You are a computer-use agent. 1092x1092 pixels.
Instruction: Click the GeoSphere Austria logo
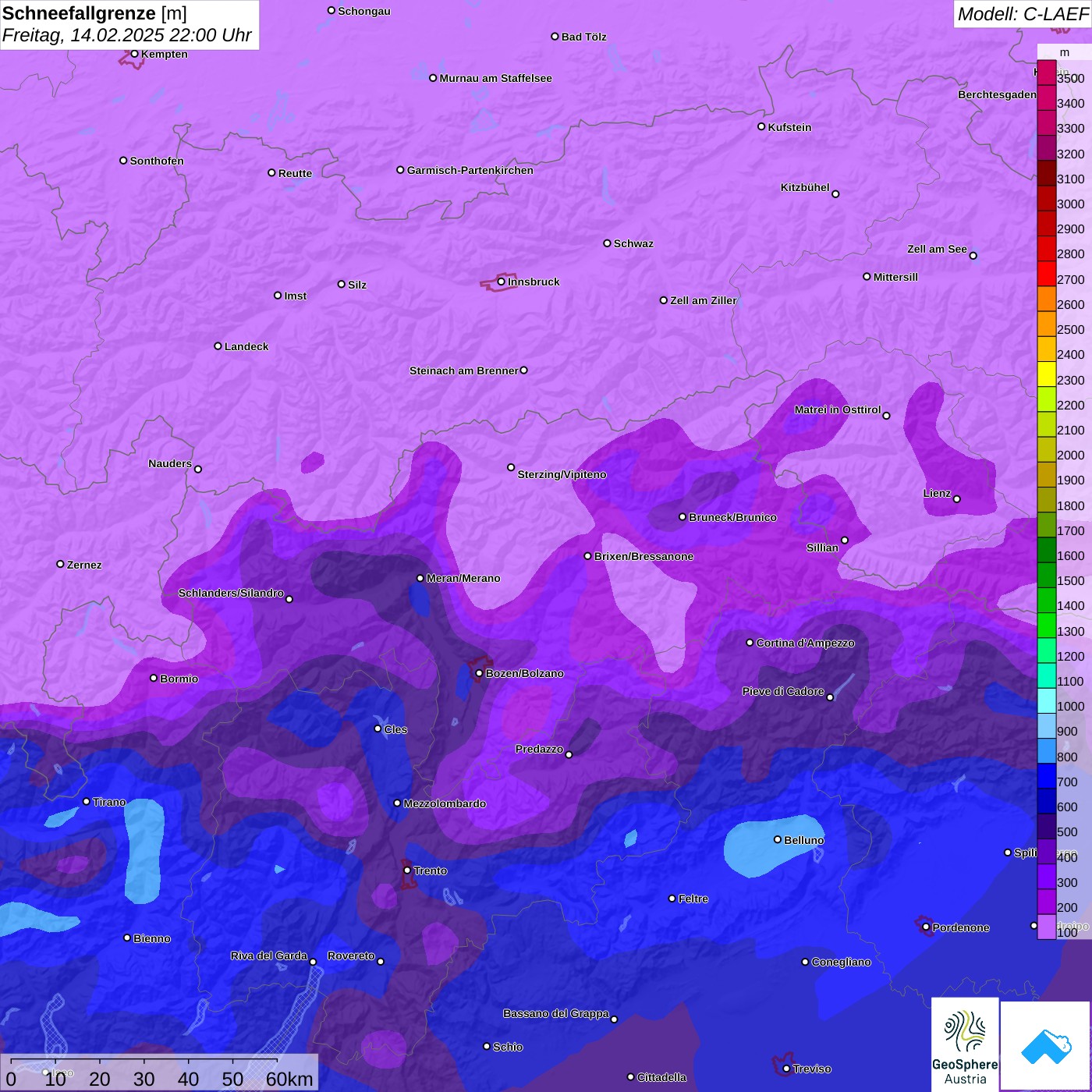pyautogui.click(x=965, y=1044)
